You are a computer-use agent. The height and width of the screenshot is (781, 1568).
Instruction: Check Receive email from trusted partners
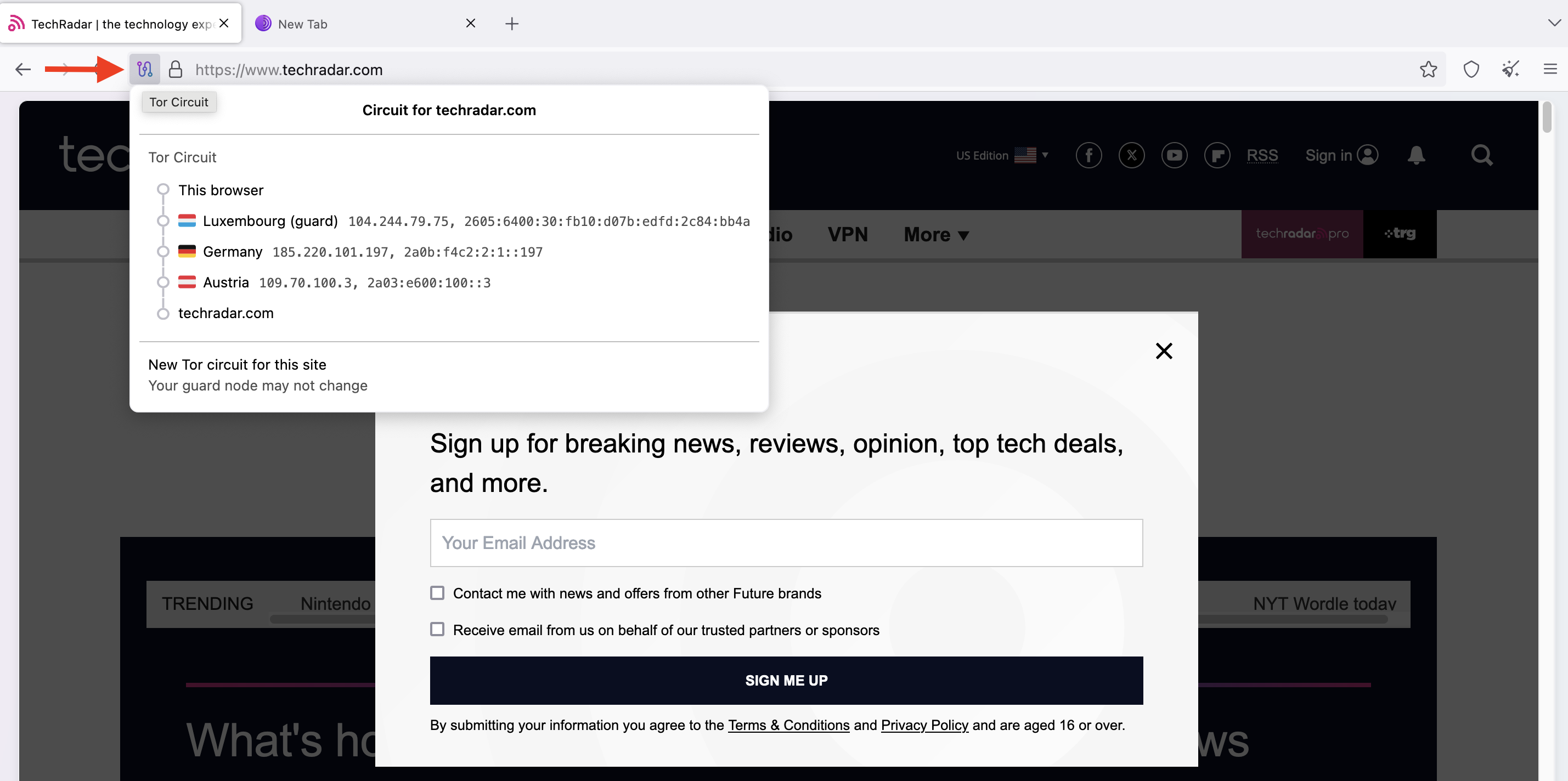[437, 629]
